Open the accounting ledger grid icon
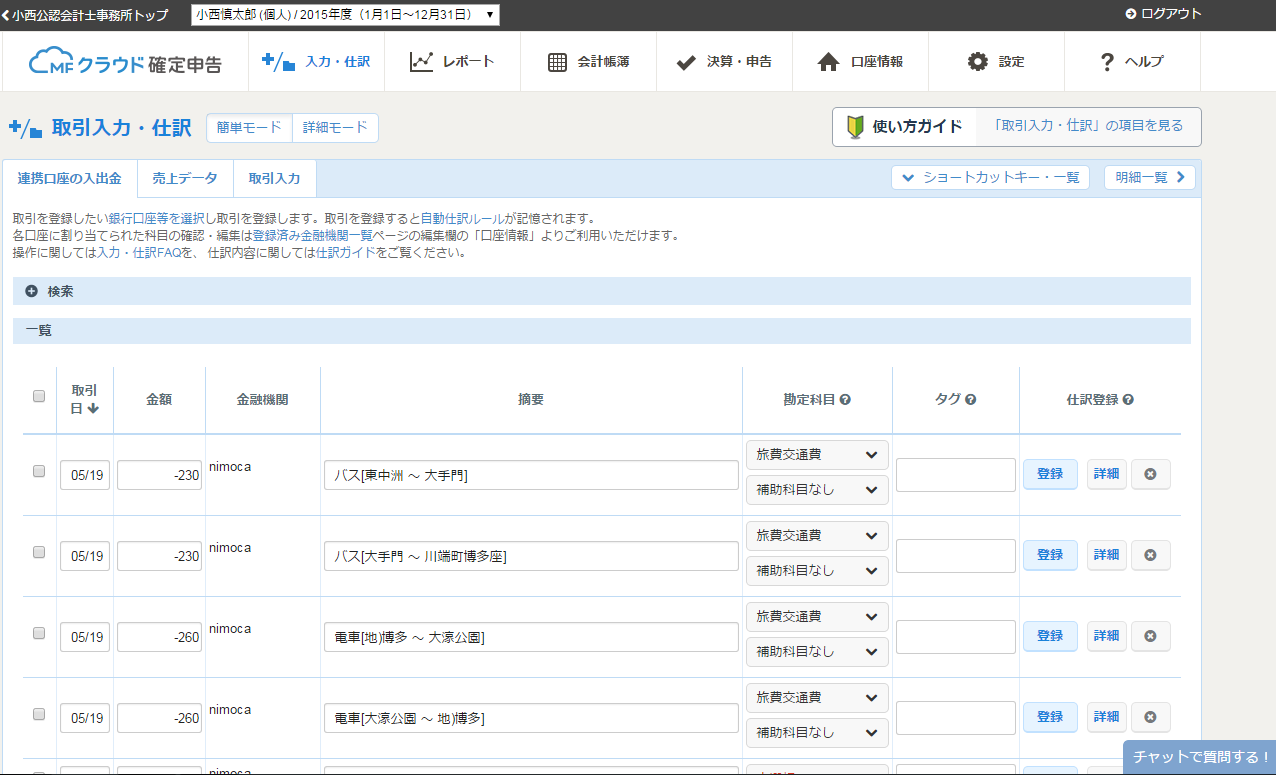This screenshot has height=775, width=1276. [x=557, y=62]
